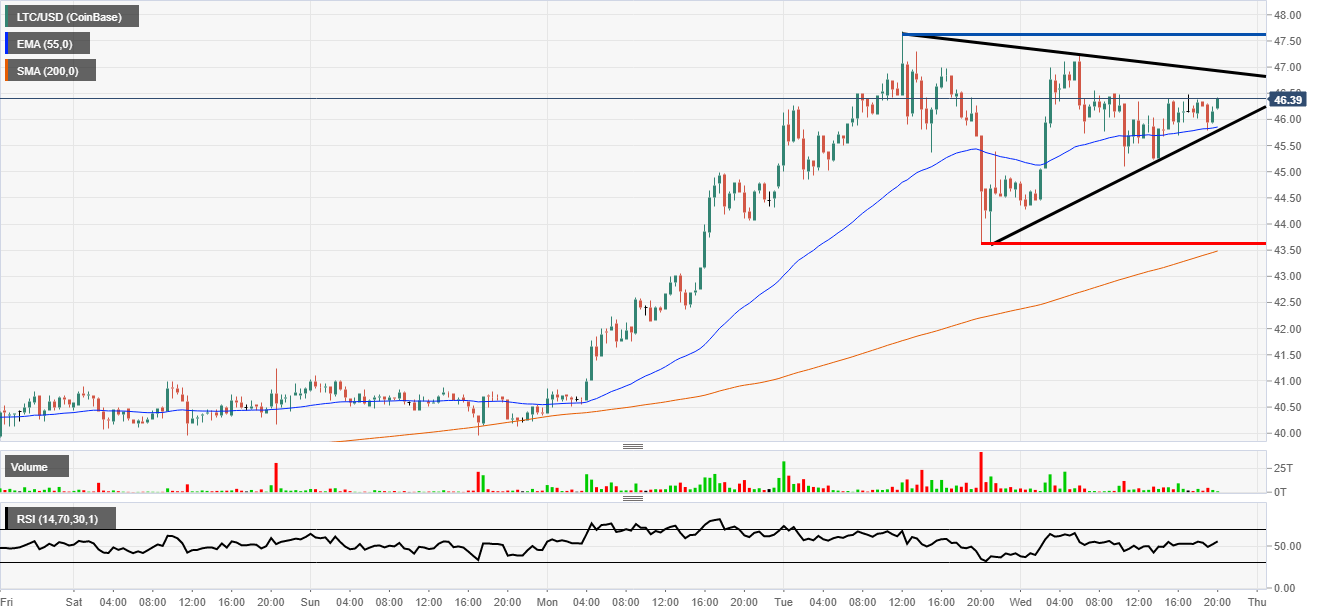This screenshot has width=1331, height=615.
Task: Click the Sun label on the time axis
Action: click(x=310, y=603)
